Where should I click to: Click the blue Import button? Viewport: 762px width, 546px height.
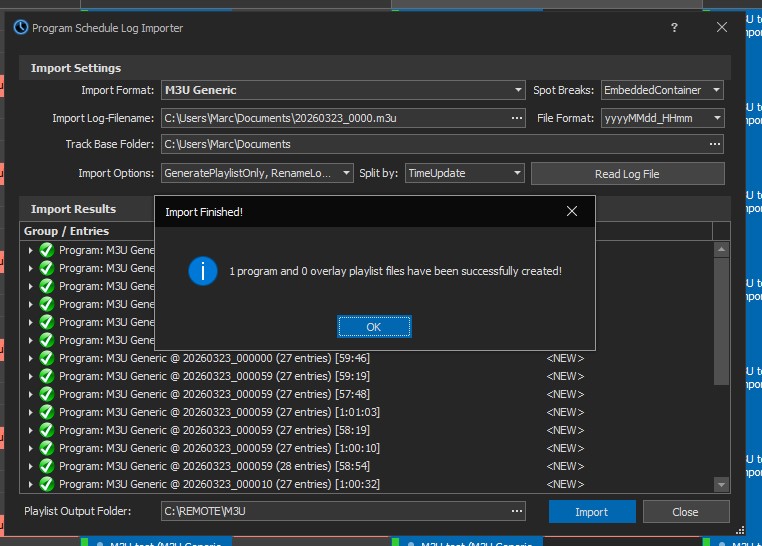point(591,512)
